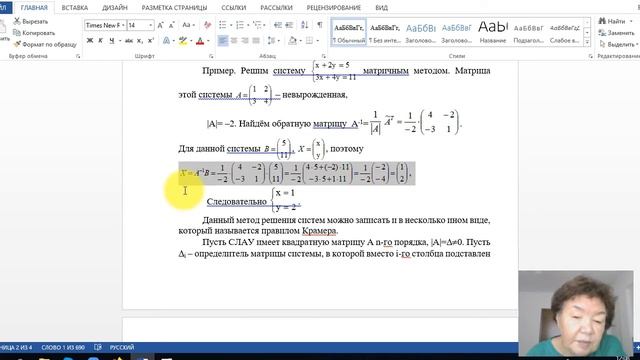Open the Выделить selection menu
The width and height of the screenshot is (640, 360).
(619, 44)
